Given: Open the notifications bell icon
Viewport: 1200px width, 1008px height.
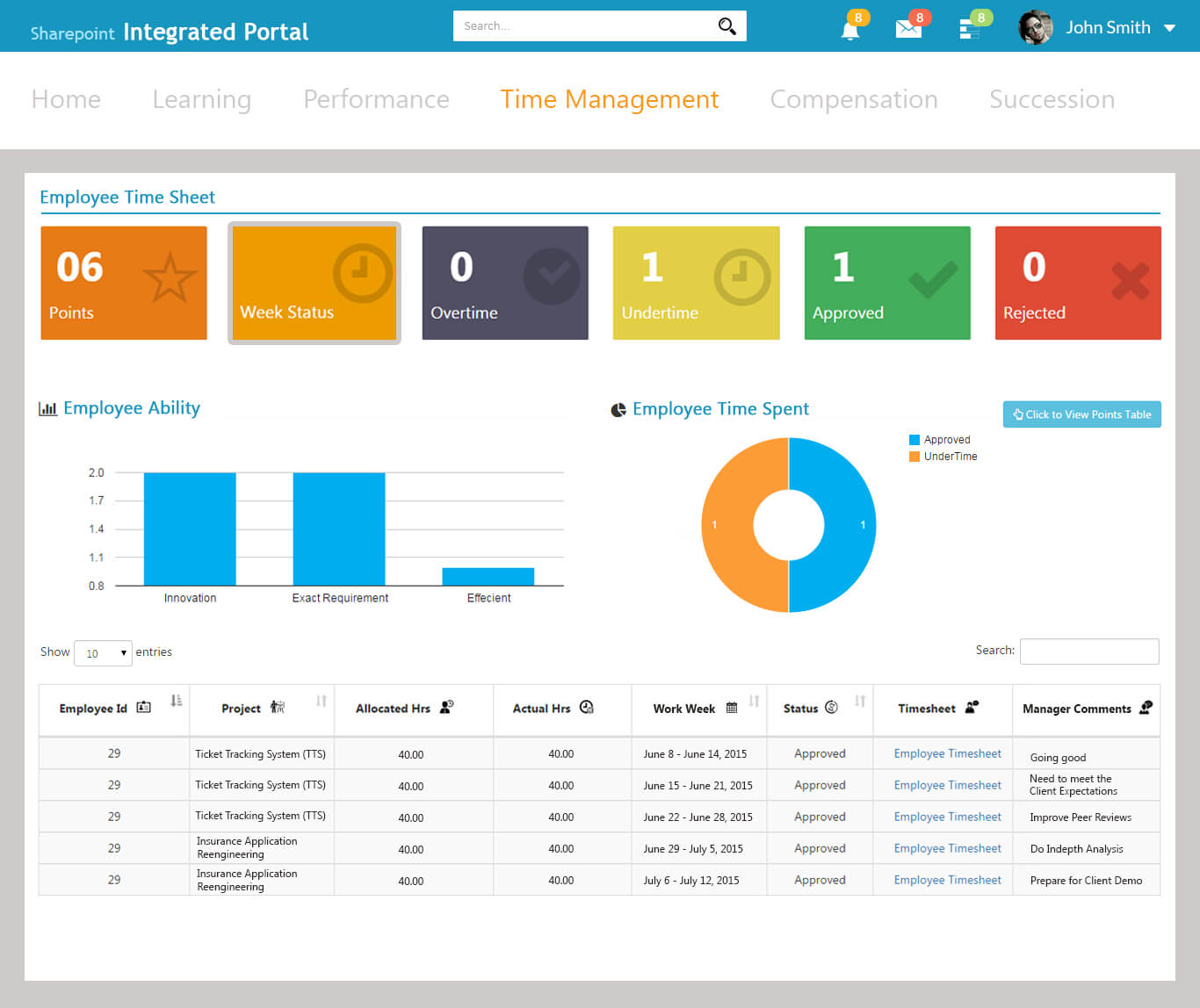Looking at the screenshot, I should [x=849, y=29].
